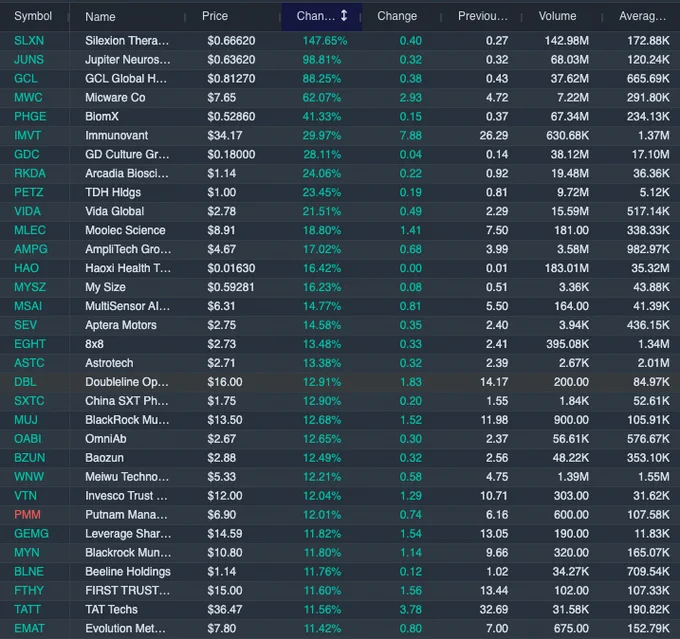
Task: Open the MWC ticker symbol
Action: click(28, 98)
